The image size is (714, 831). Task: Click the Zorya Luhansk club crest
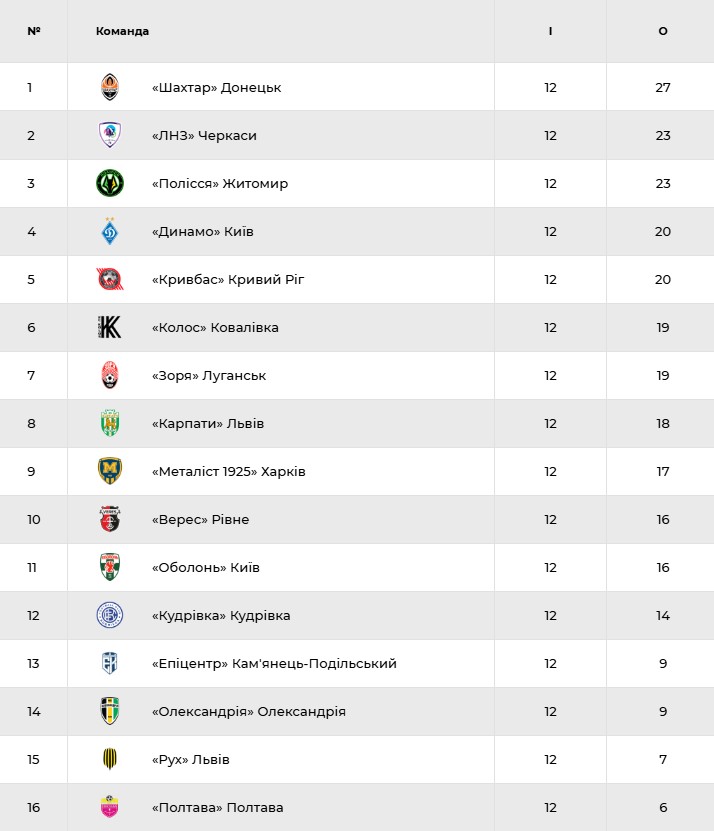[109, 375]
